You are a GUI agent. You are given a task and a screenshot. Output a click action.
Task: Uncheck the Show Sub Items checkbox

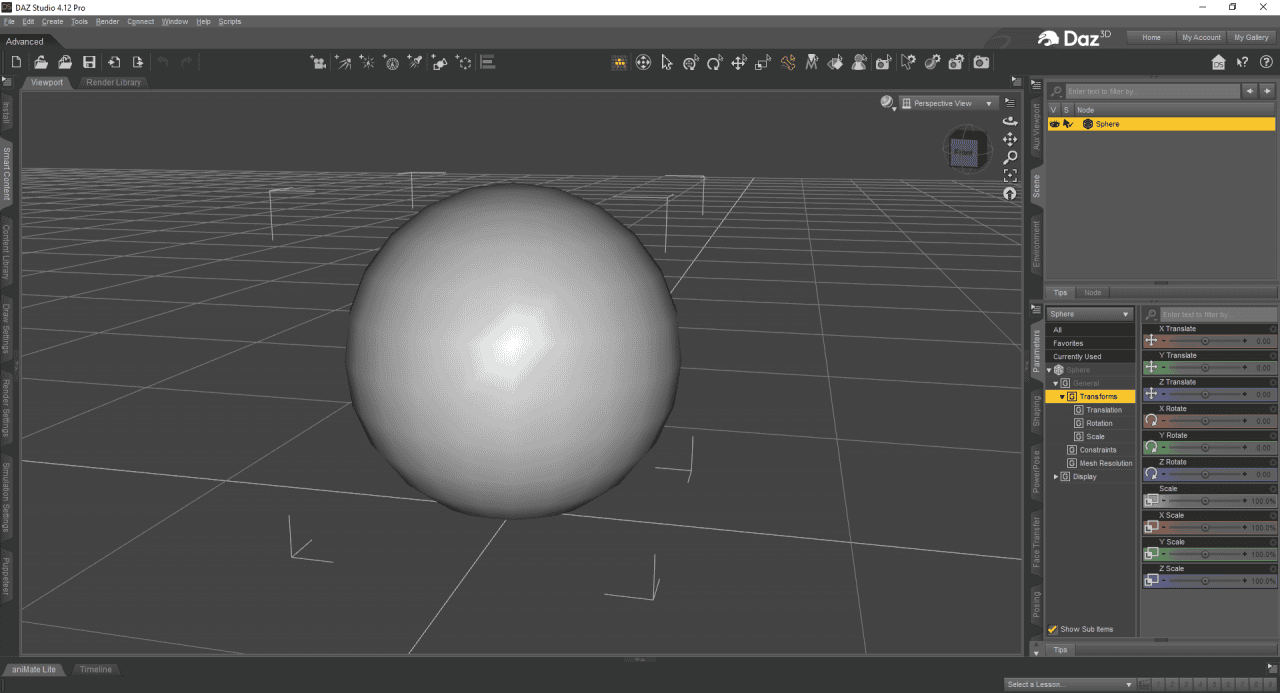(1051, 629)
